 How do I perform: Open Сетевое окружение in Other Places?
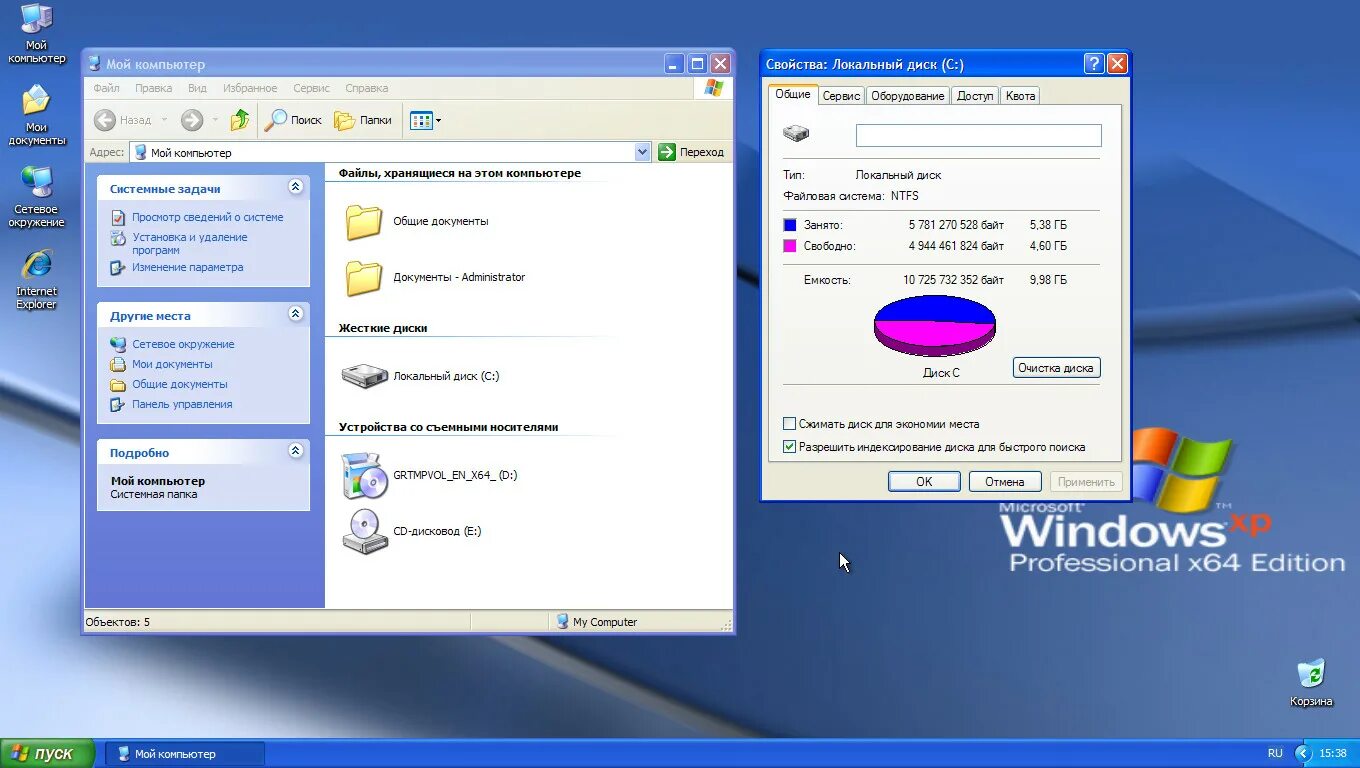(x=183, y=344)
